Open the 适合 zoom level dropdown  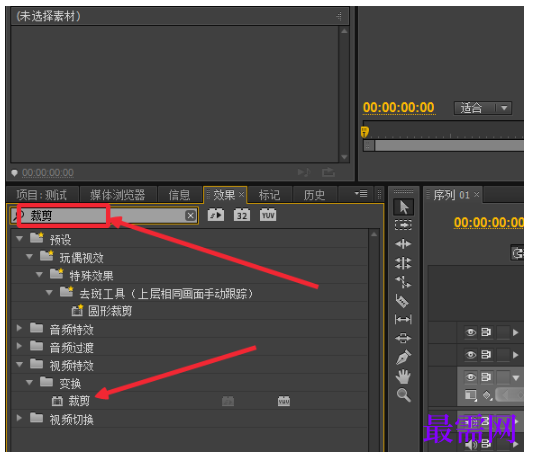pos(483,108)
